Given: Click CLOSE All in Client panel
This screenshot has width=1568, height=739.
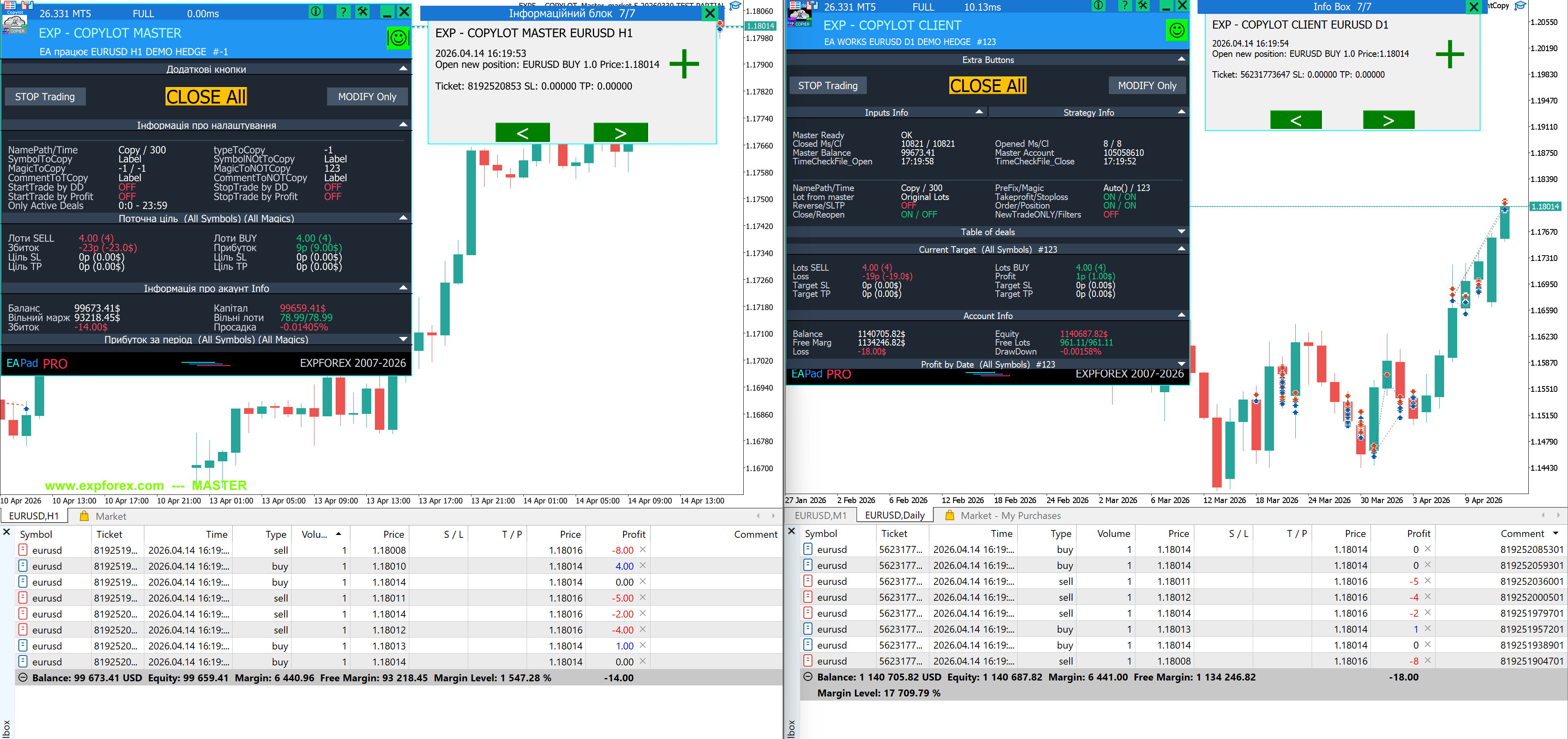Looking at the screenshot, I should pos(988,86).
